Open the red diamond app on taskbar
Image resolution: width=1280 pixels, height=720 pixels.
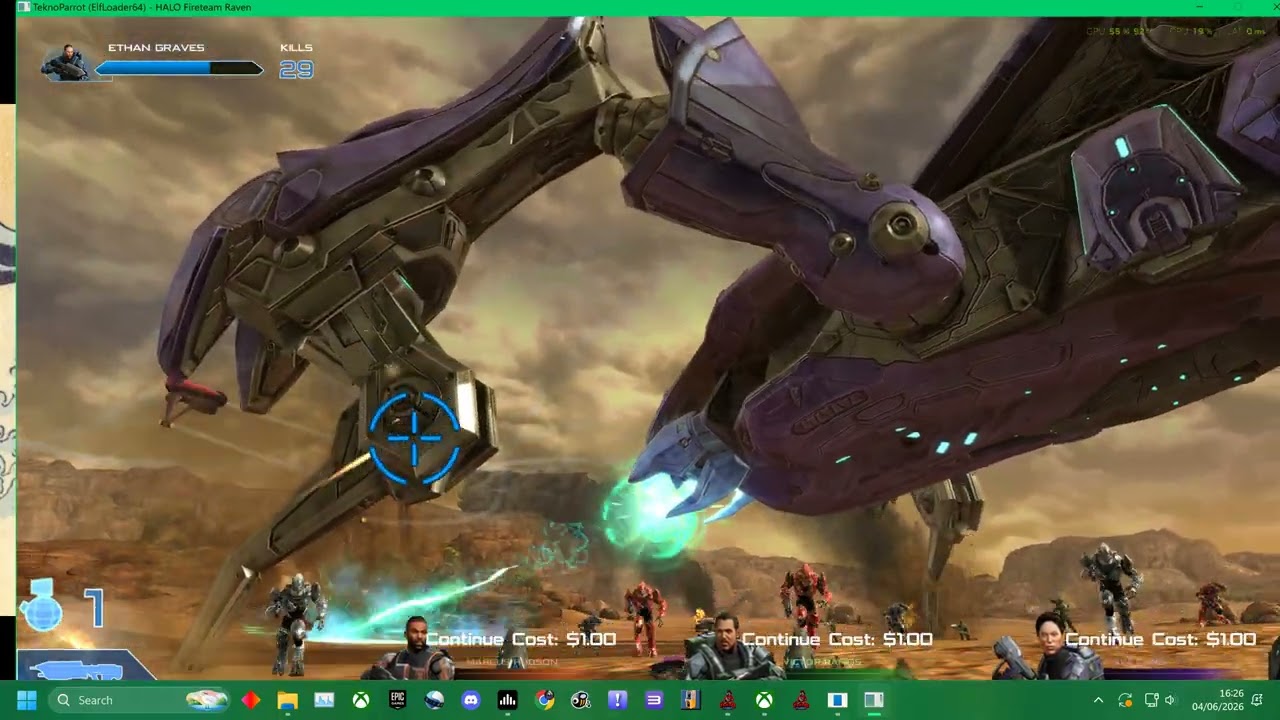251,700
